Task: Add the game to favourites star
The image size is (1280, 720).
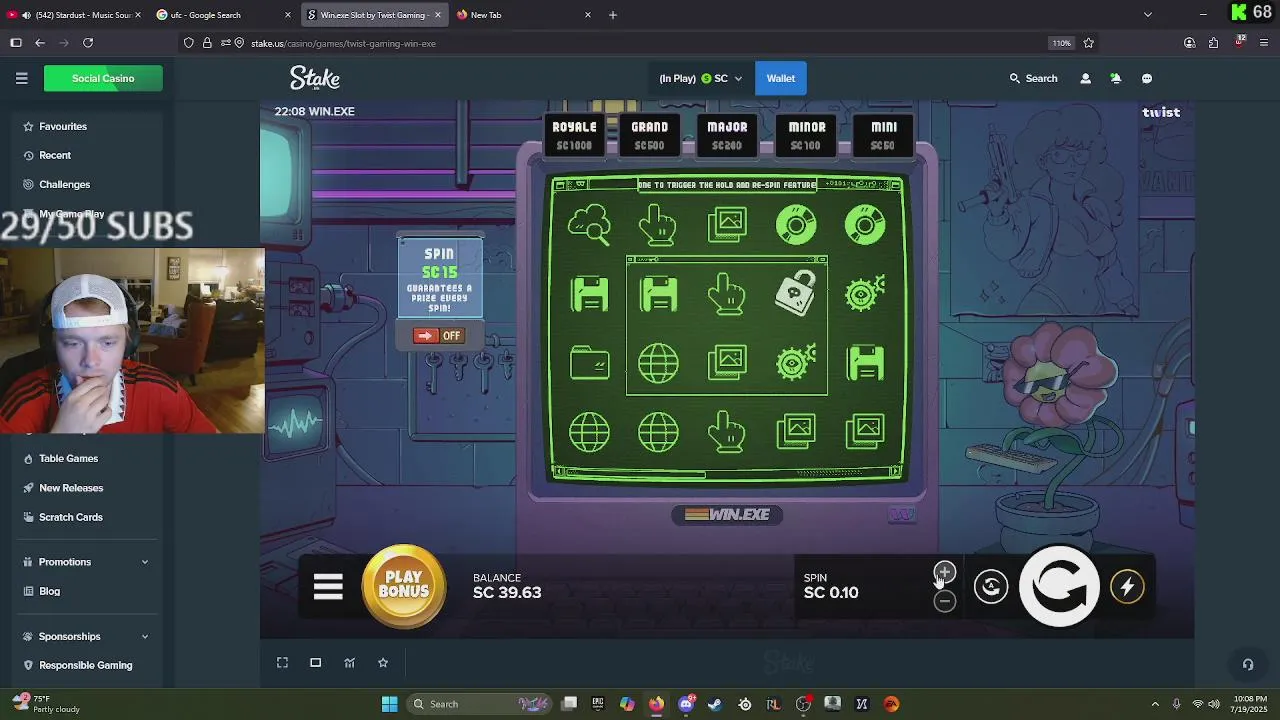Action: click(x=382, y=662)
